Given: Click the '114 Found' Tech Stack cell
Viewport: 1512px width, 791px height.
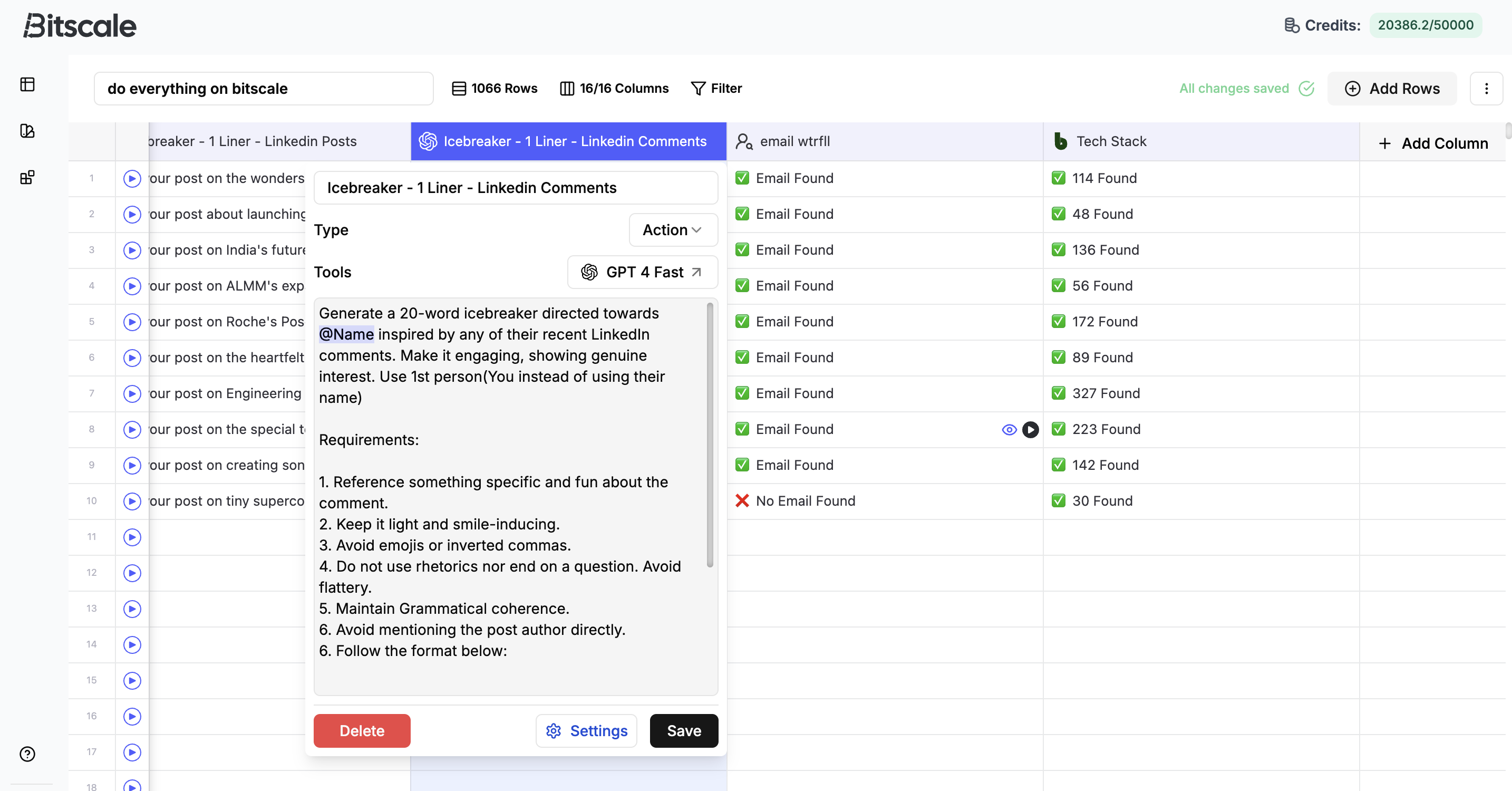Looking at the screenshot, I should [x=1201, y=179].
